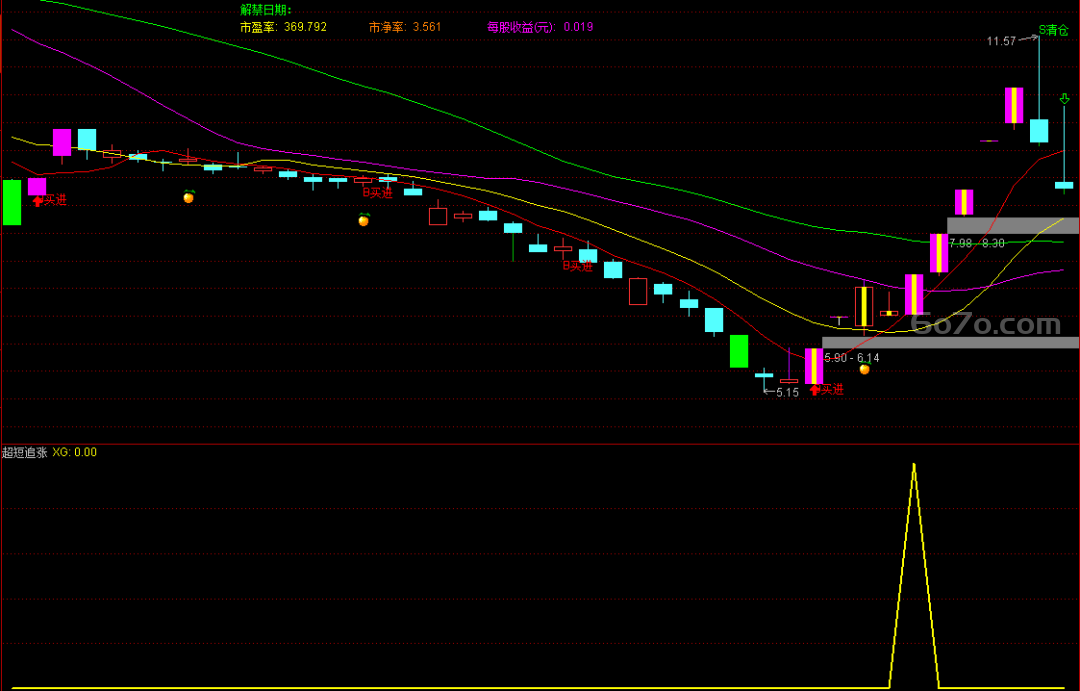Click the peak of the yellow XG spike
Screen dimensions: 1080x691
point(914,464)
